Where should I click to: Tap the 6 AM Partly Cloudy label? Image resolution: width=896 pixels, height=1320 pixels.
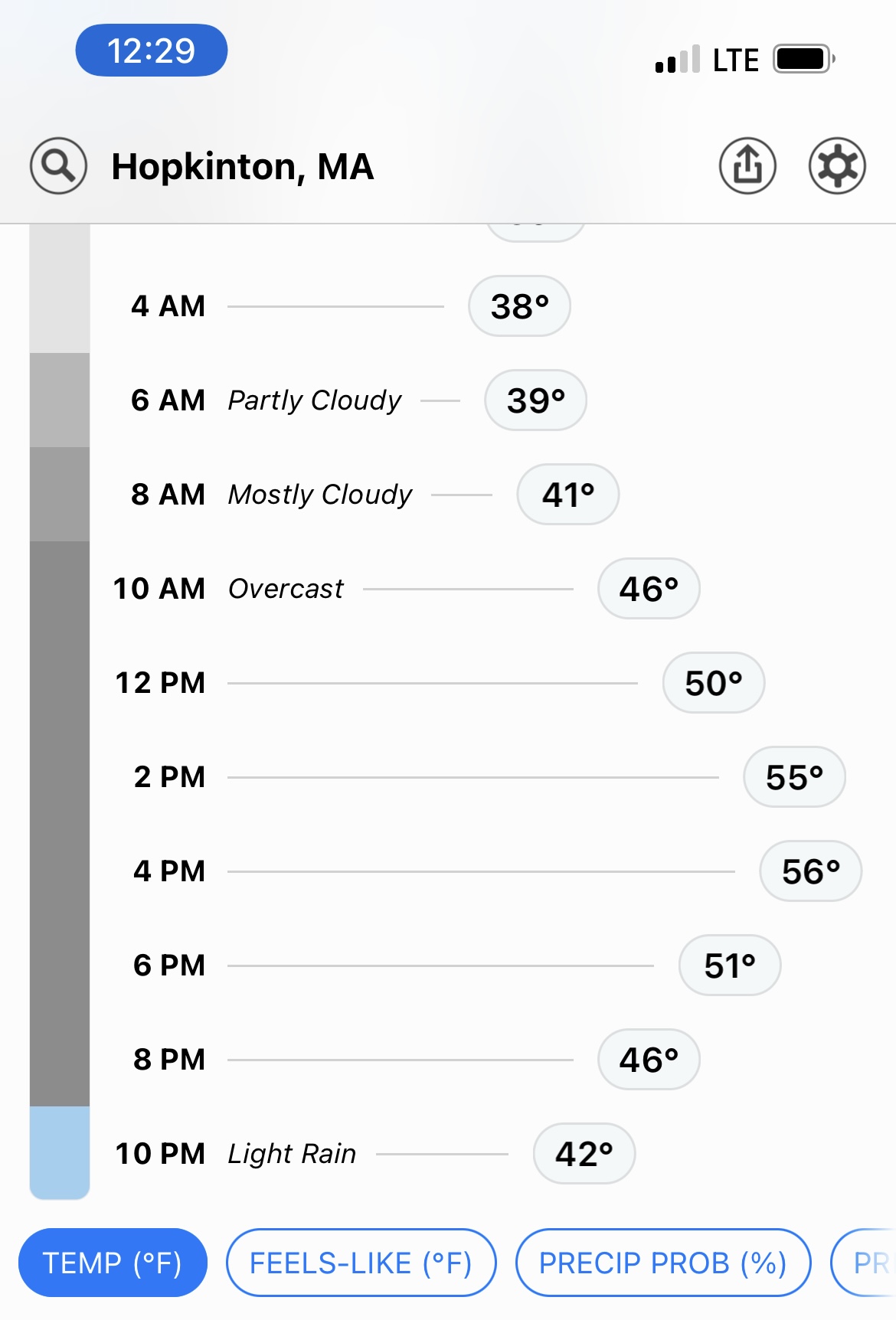(315, 400)
